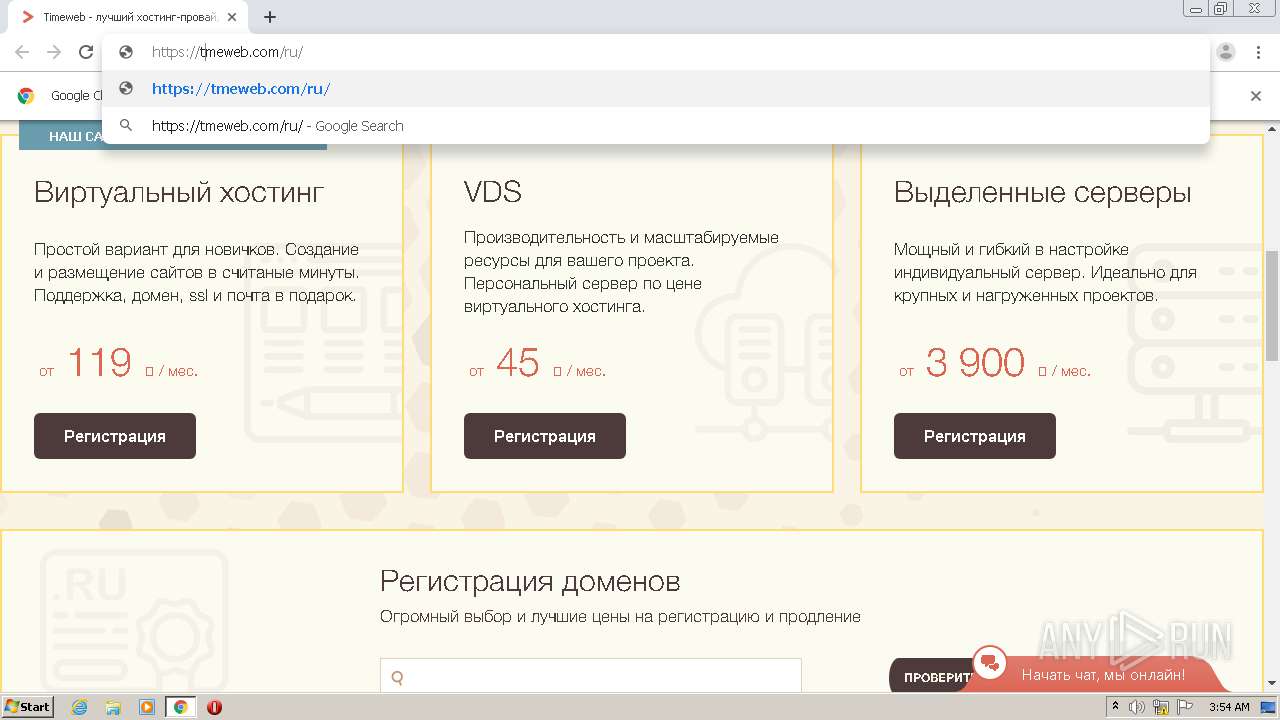The width and height of the screenshot is (1280, 720).
Task: Click Регистрация under Выделенные серверы
Action: pos(975,436)
